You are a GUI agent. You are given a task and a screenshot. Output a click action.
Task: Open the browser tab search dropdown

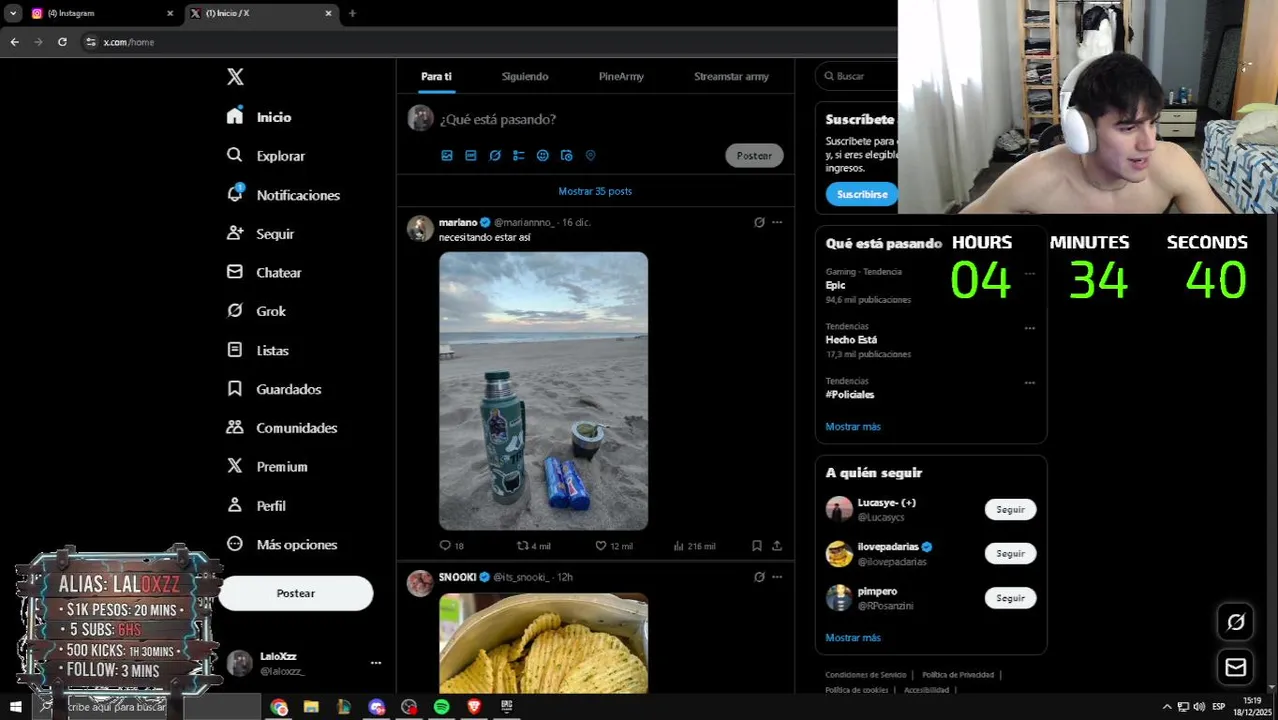[13, 13]
